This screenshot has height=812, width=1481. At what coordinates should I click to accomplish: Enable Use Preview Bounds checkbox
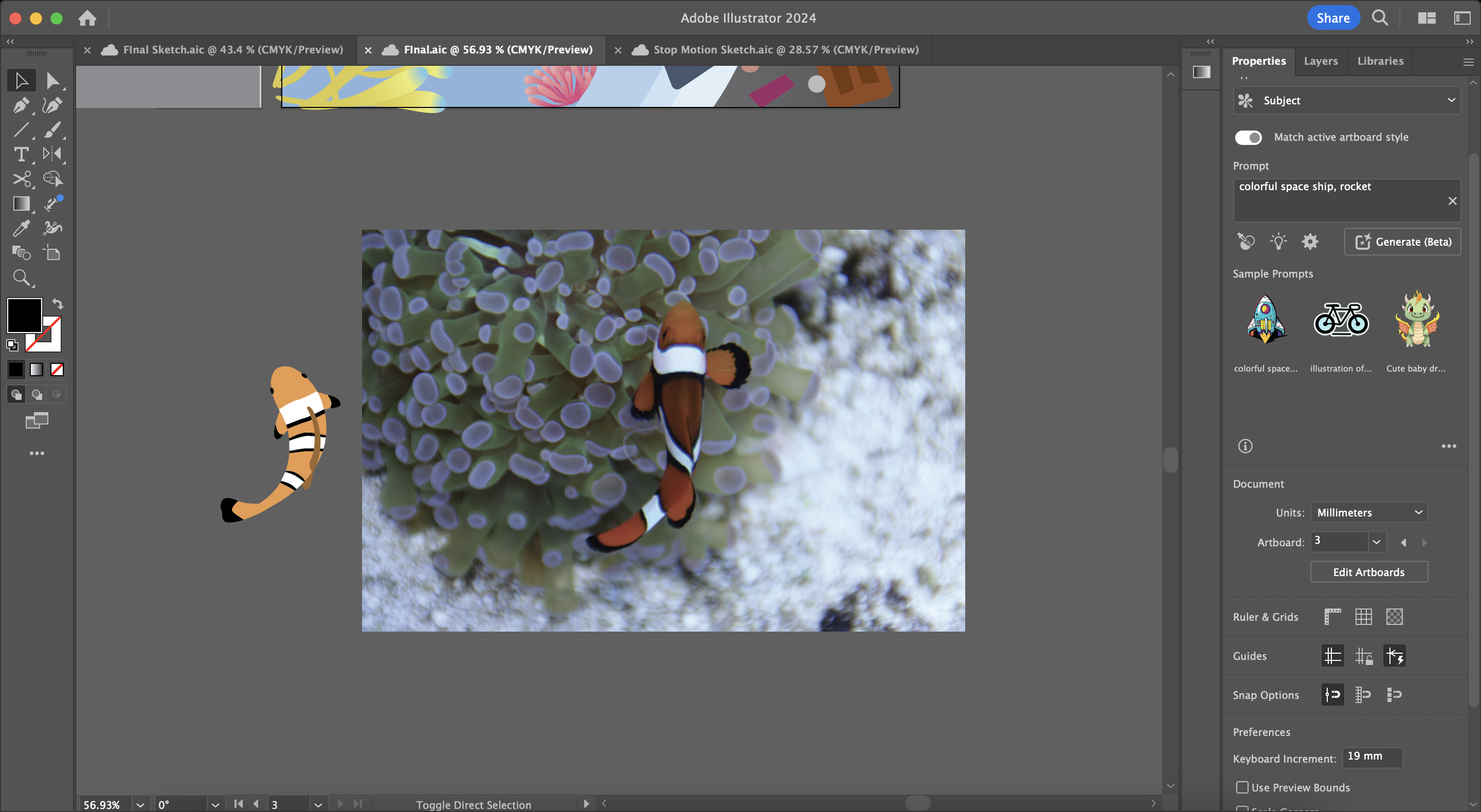[x=1242, y=787]
